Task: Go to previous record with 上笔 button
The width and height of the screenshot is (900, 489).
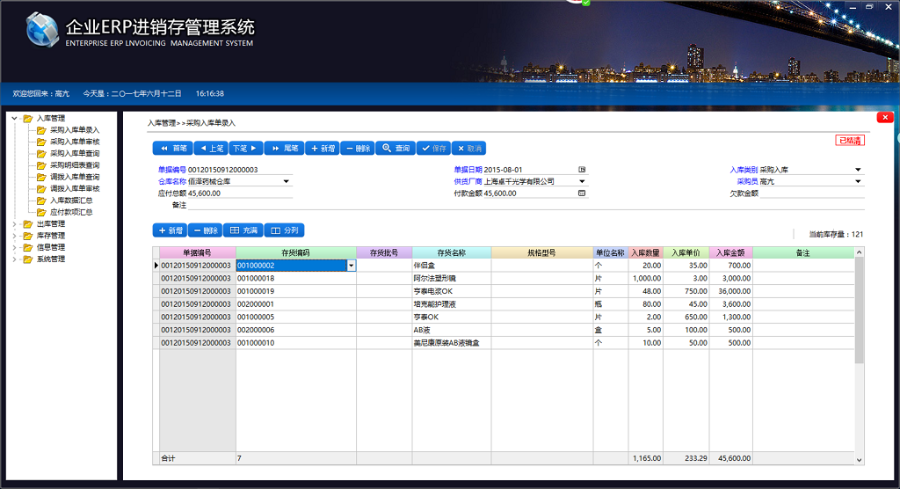Action: (x=211, y=148)
